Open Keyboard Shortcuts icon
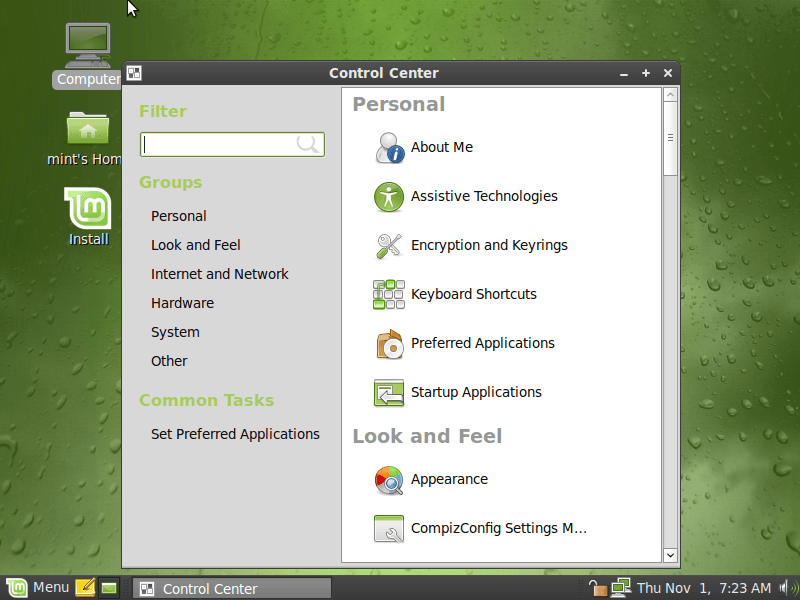Image resolution: width=800 pixels, height=600 pixels. pyautogui.click(x=389, y=294)
